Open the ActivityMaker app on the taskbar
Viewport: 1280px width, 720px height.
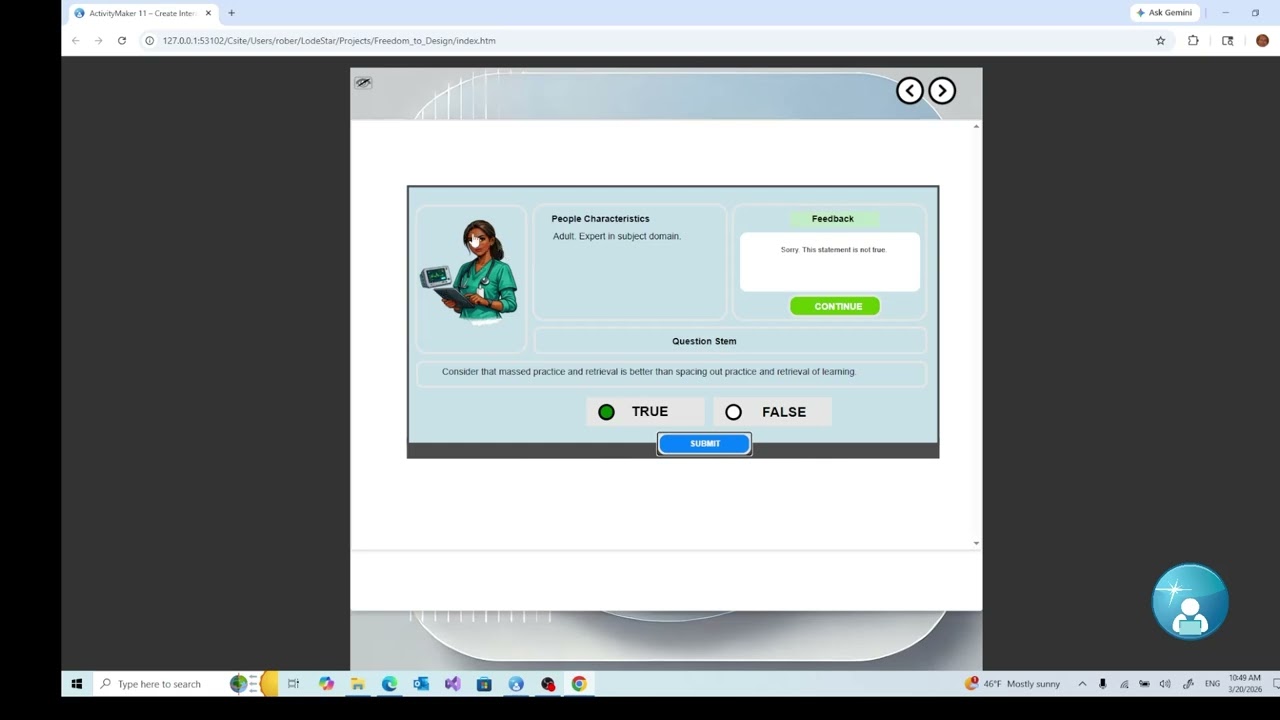coord(516,684)
